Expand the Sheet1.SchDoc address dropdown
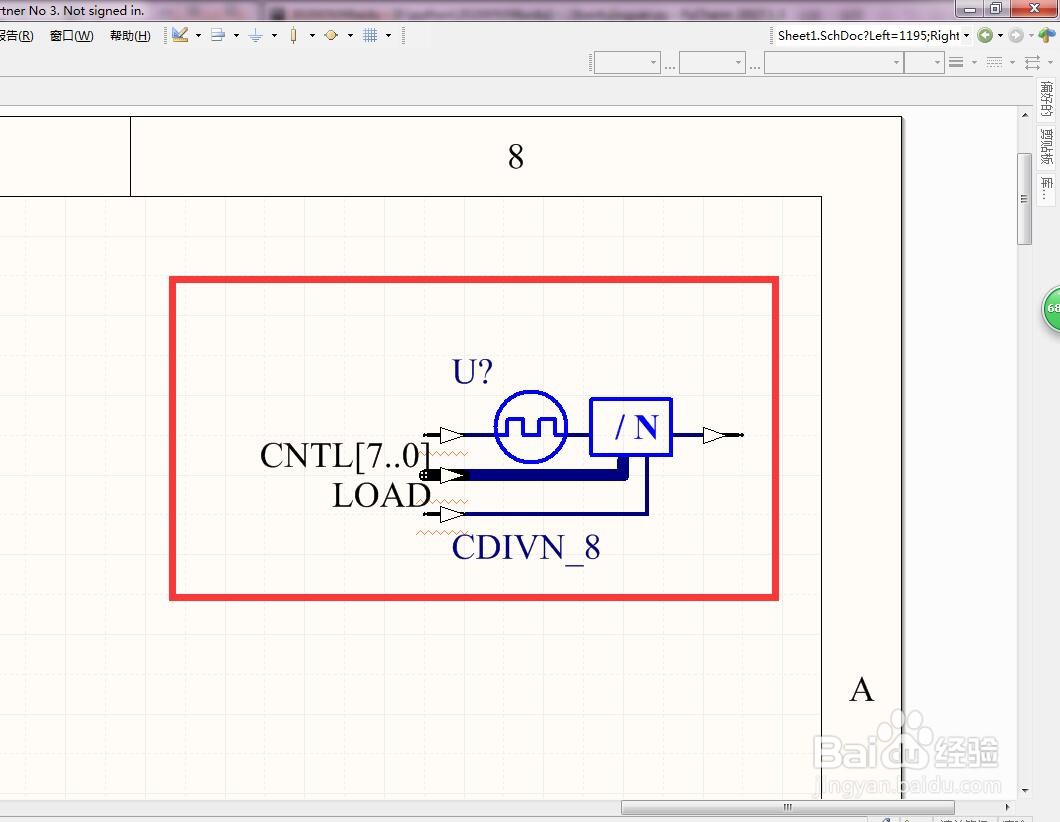 coord(967,35)
